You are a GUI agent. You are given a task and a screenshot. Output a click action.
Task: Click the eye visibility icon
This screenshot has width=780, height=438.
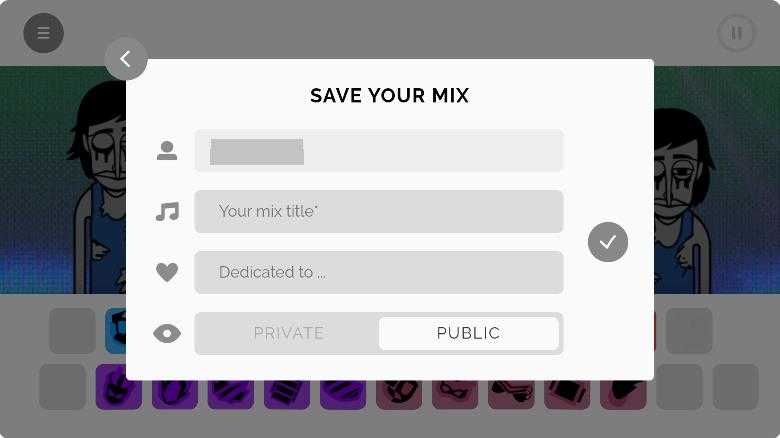[x=167, y=334]
